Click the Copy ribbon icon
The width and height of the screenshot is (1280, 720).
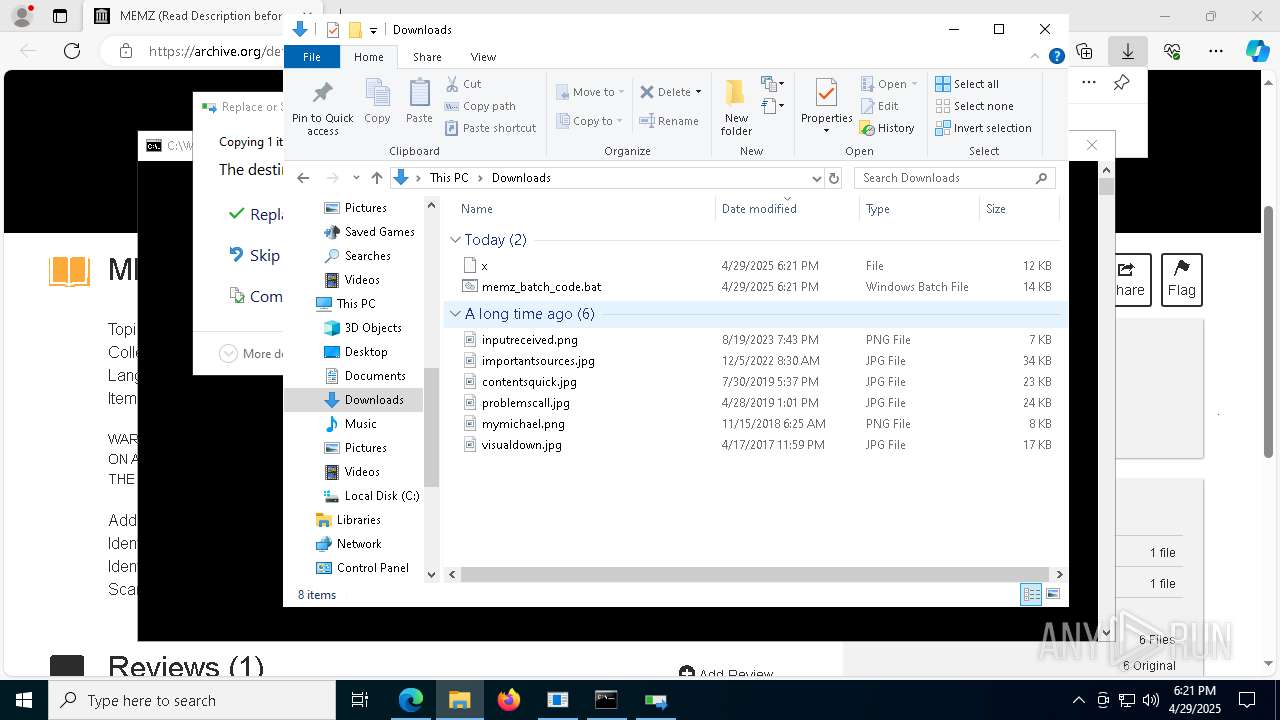(377, 102)
